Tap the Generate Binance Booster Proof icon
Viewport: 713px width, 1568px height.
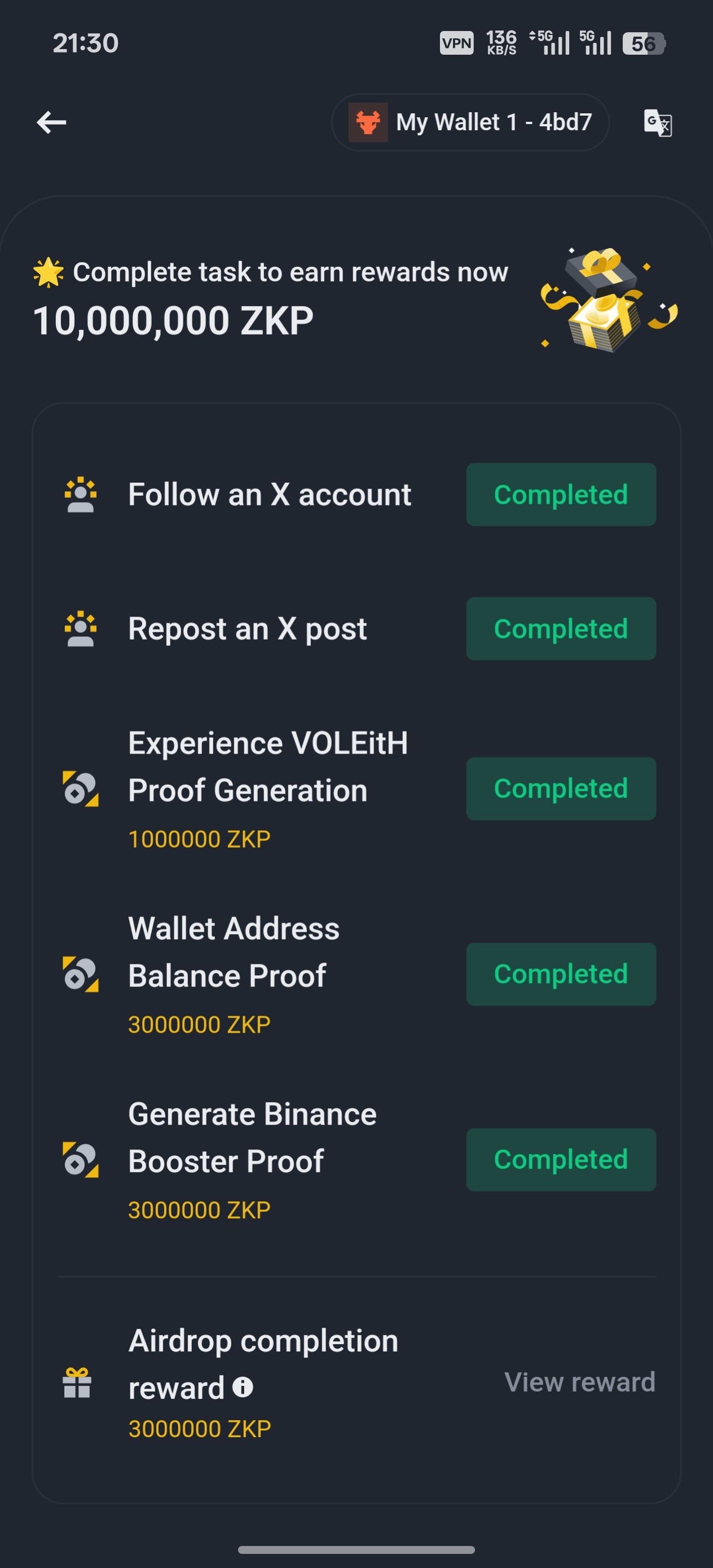[80, 1160]
